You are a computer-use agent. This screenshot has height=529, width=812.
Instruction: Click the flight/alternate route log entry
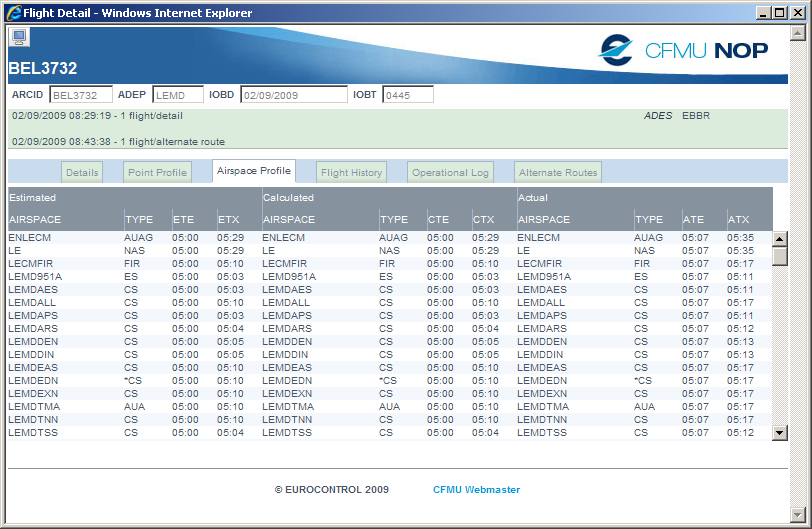tap(119, 141)
